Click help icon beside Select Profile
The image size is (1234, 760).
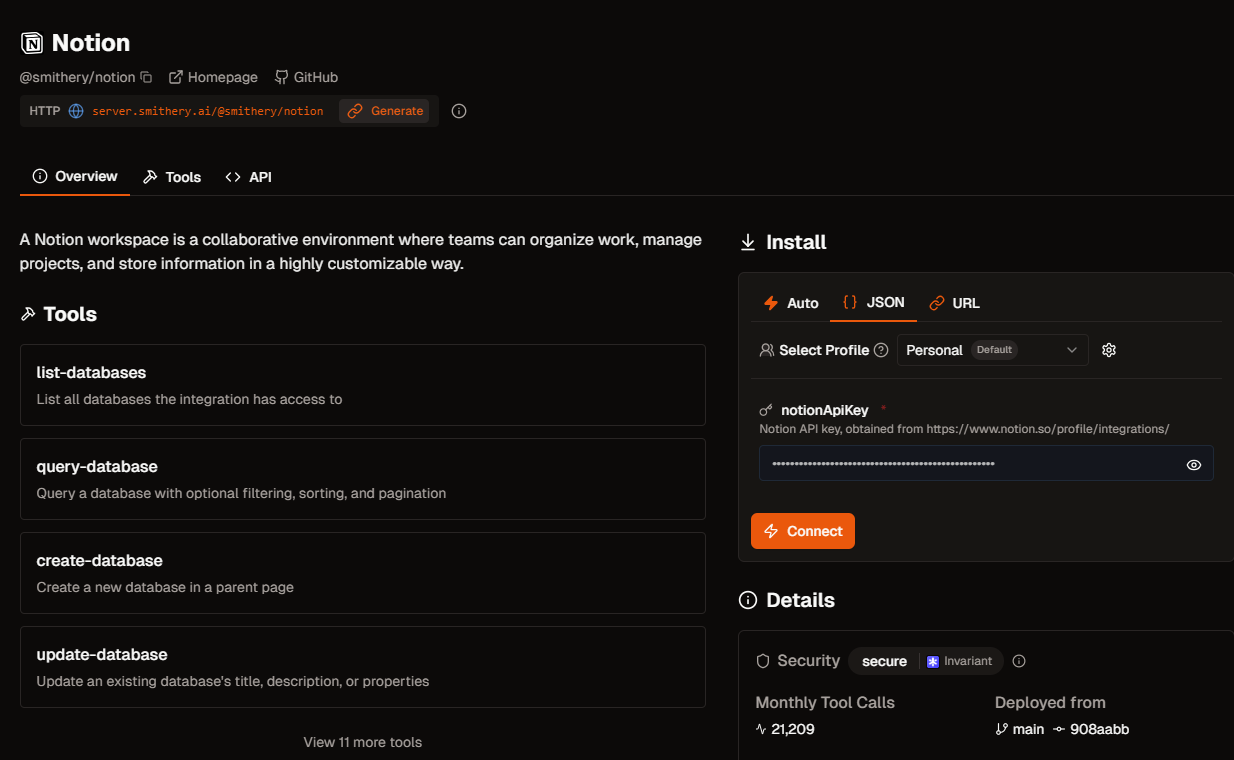(x=881, y=350)
